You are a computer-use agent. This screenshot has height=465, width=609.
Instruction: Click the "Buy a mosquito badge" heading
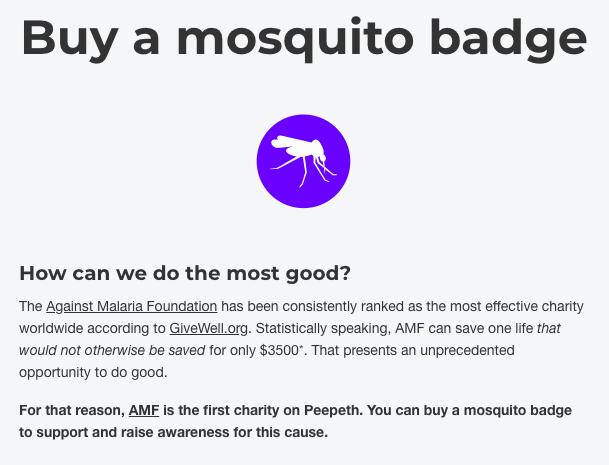pos(303,36)
